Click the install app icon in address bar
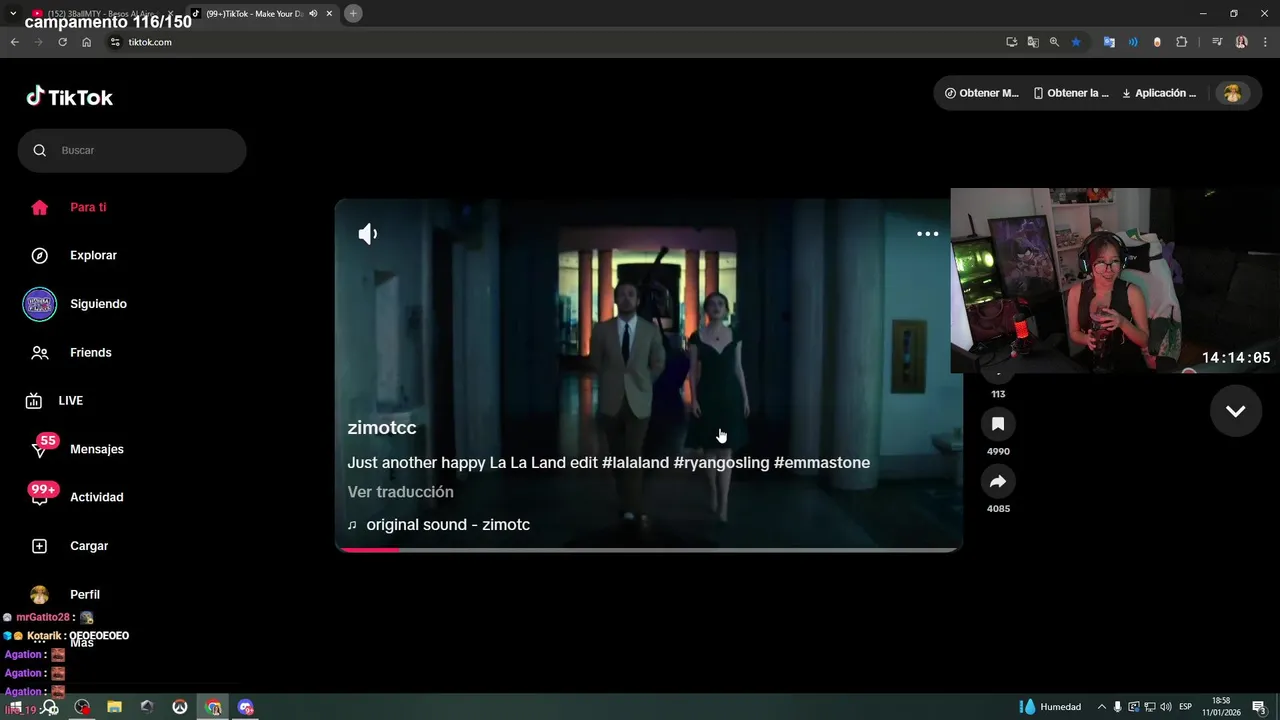1280x720 pixels. 1011,42
